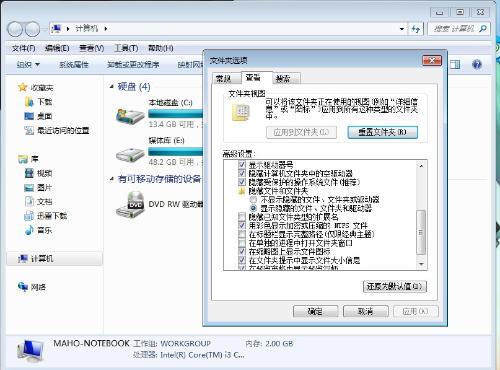The width and height of the screenshot is (500, 370).
Task: Toggle the preview pane icon
Action: click(455, 64)
